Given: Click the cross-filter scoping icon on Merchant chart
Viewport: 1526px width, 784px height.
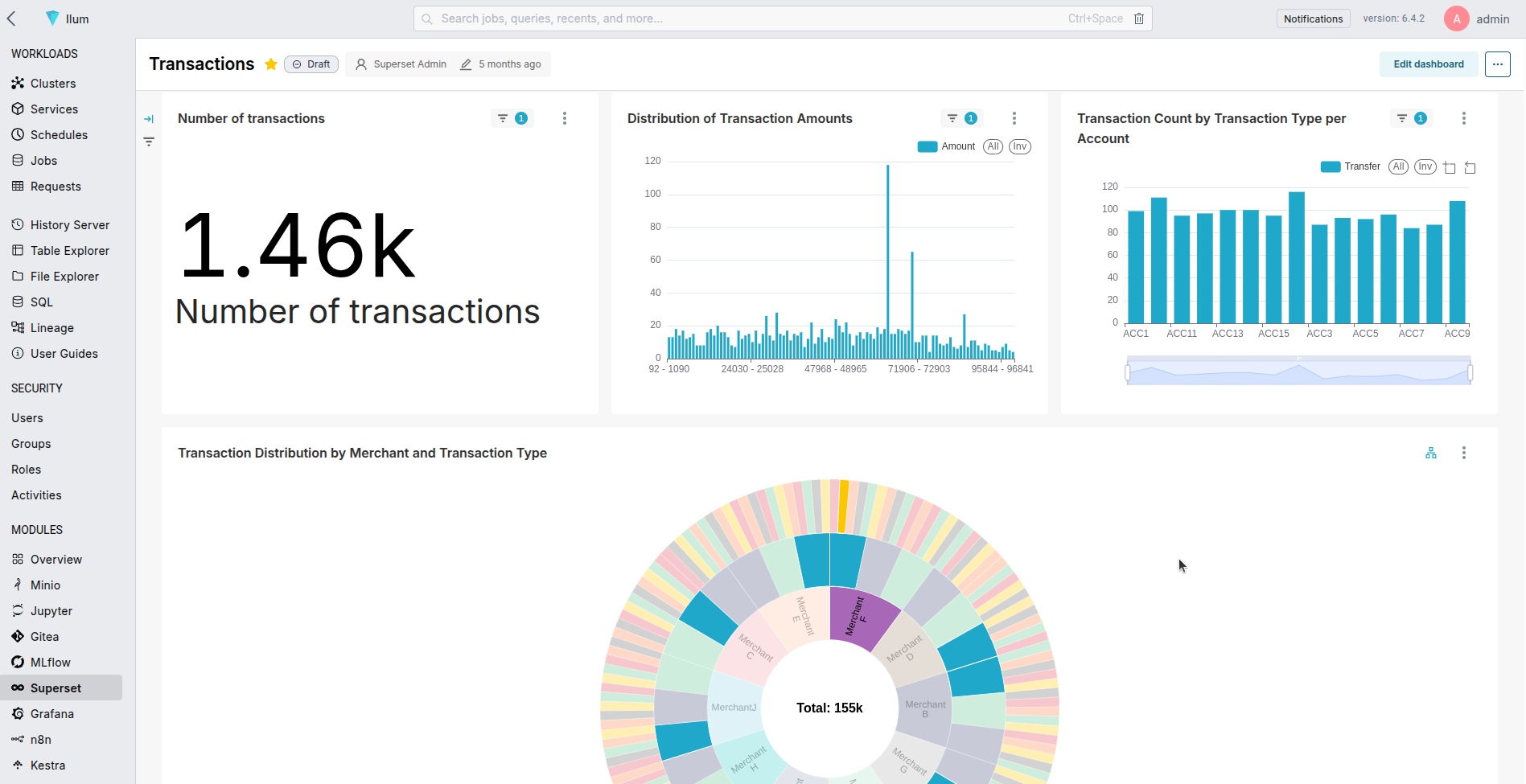Looking at the screenshot, I should coord(1431,453).
